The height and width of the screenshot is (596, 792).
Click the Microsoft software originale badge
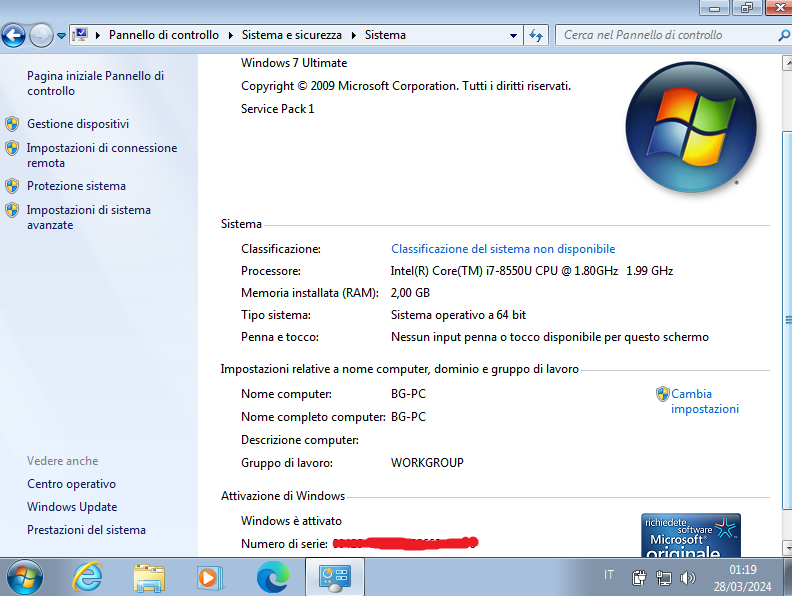[x=691, y=535]
